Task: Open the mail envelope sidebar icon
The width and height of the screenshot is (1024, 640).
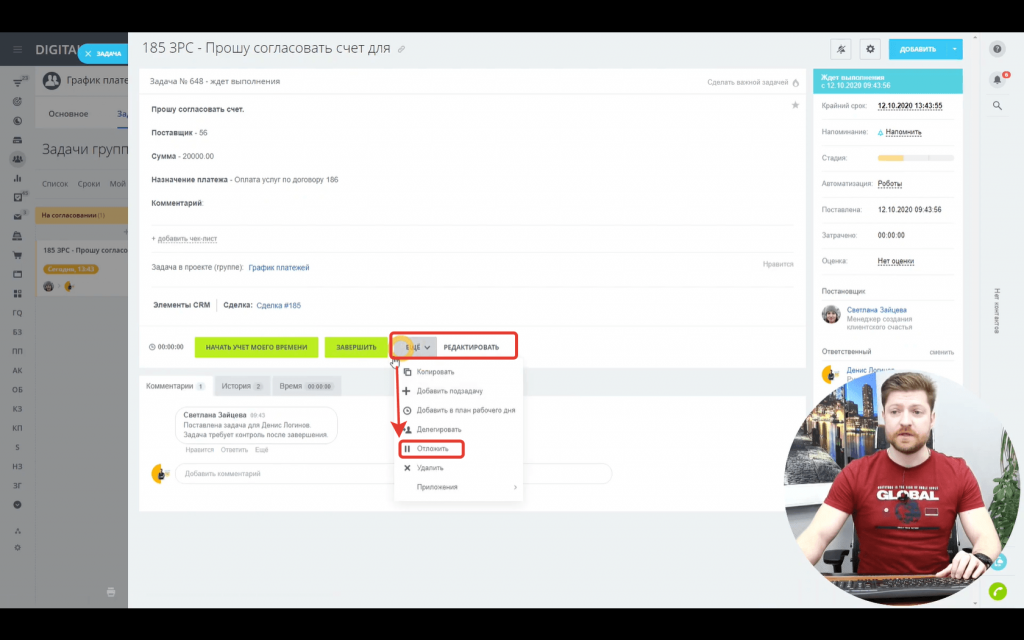Action: coord(18,216)
